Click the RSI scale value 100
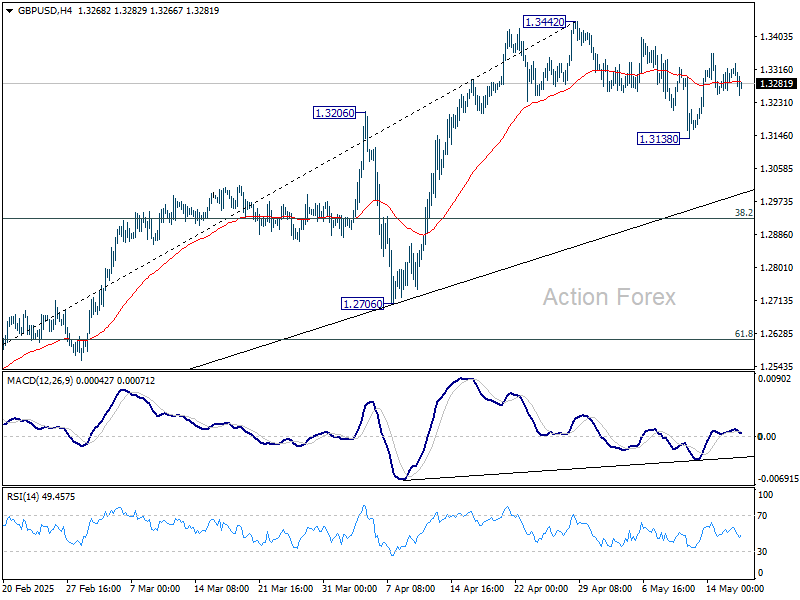The image size is (800, 600). [x=765, y=495]
